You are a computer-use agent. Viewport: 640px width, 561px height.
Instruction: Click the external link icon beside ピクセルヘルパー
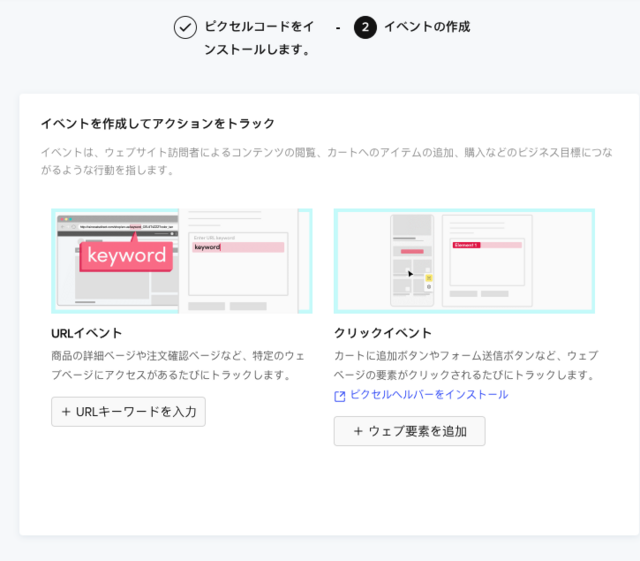tap(340, 396)
